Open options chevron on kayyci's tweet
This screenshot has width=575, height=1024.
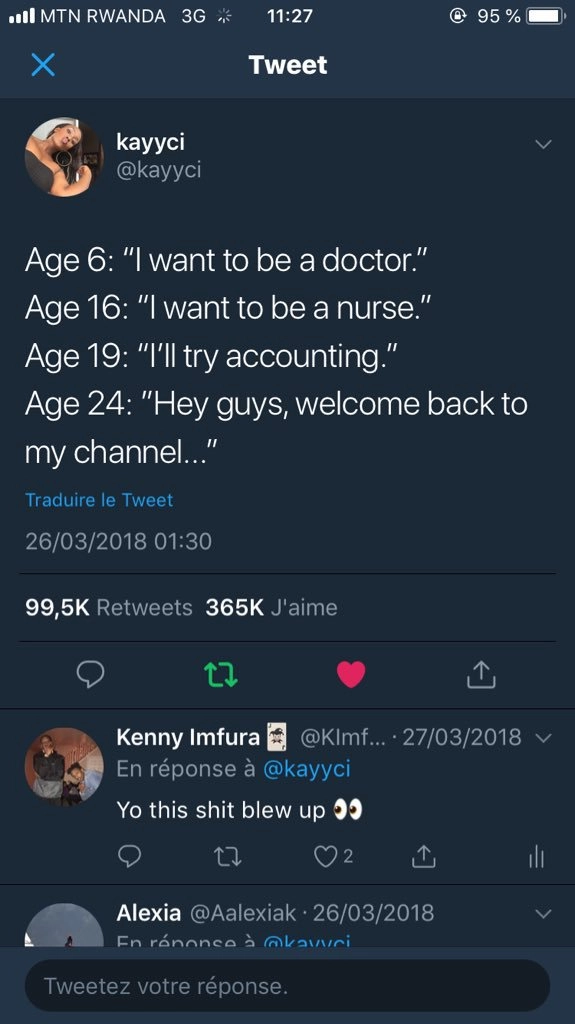pyautogui.click(x=544, y=144)
